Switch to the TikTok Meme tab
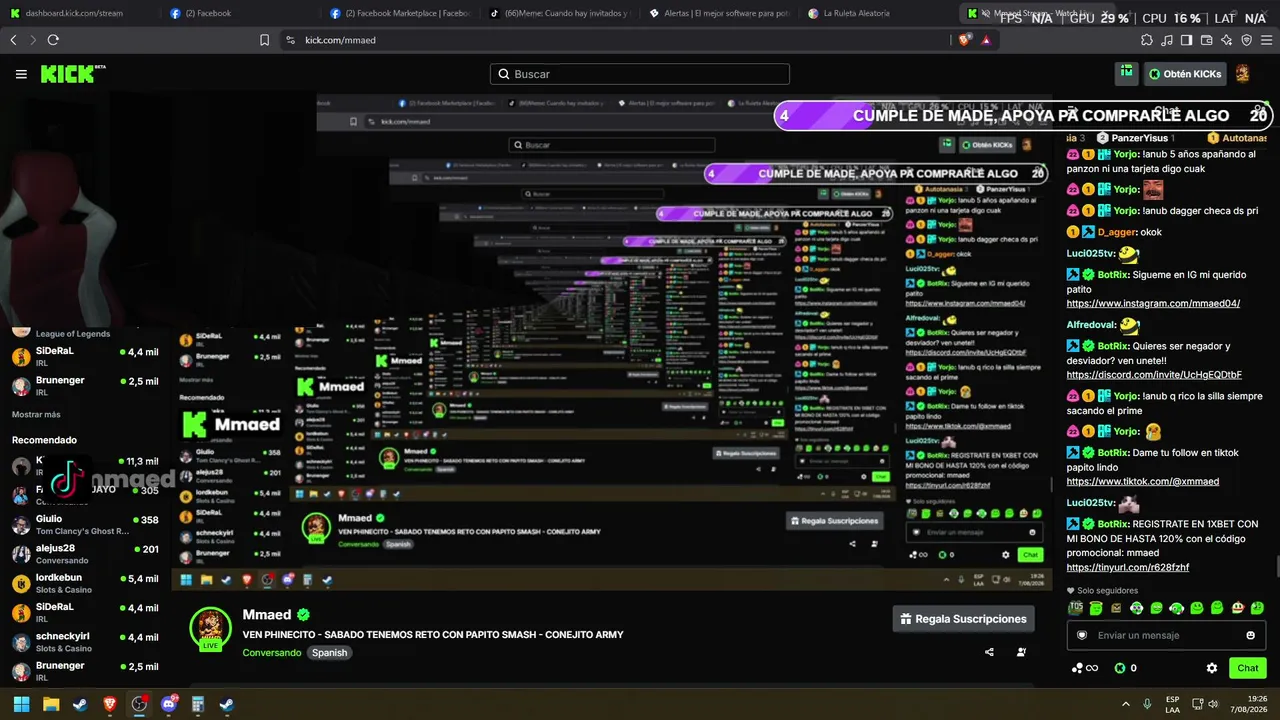This screenshot has width=1280, height=720. tap(560, 13)
